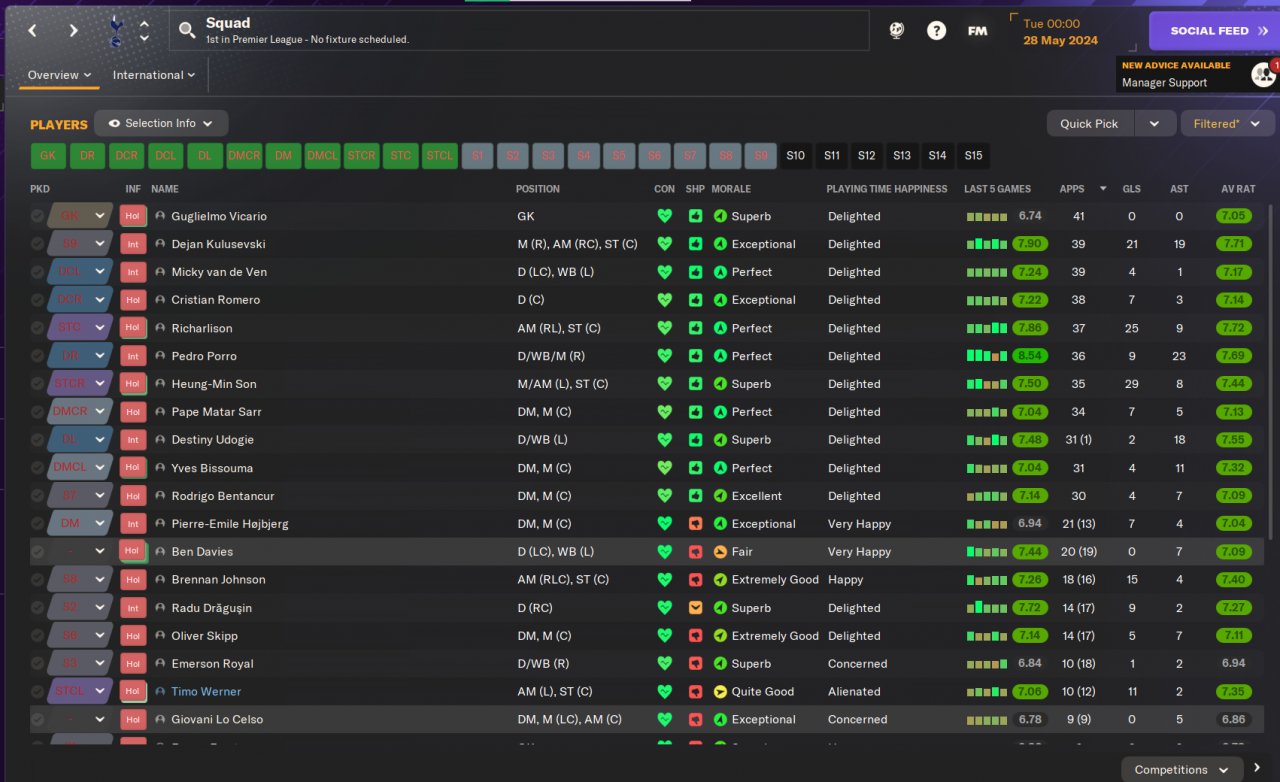Click the Squad search field
1280x782 pixels.
click(519, 31)
